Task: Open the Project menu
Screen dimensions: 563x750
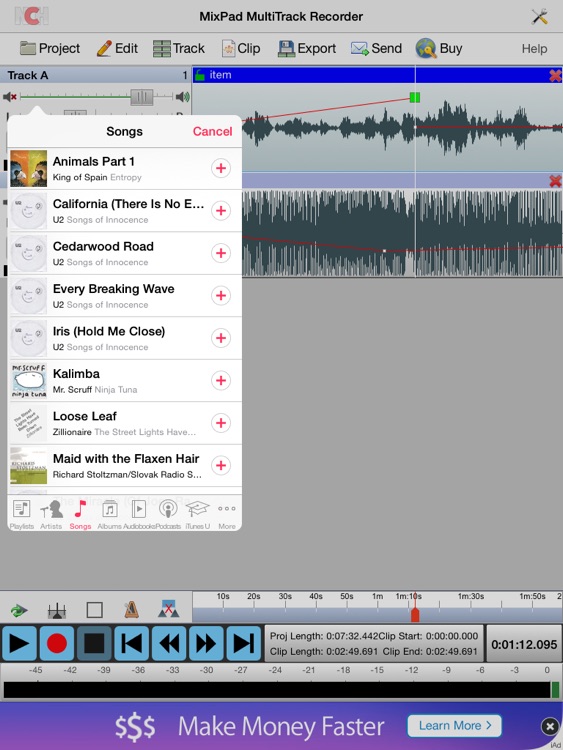Action: click(50, 48)
